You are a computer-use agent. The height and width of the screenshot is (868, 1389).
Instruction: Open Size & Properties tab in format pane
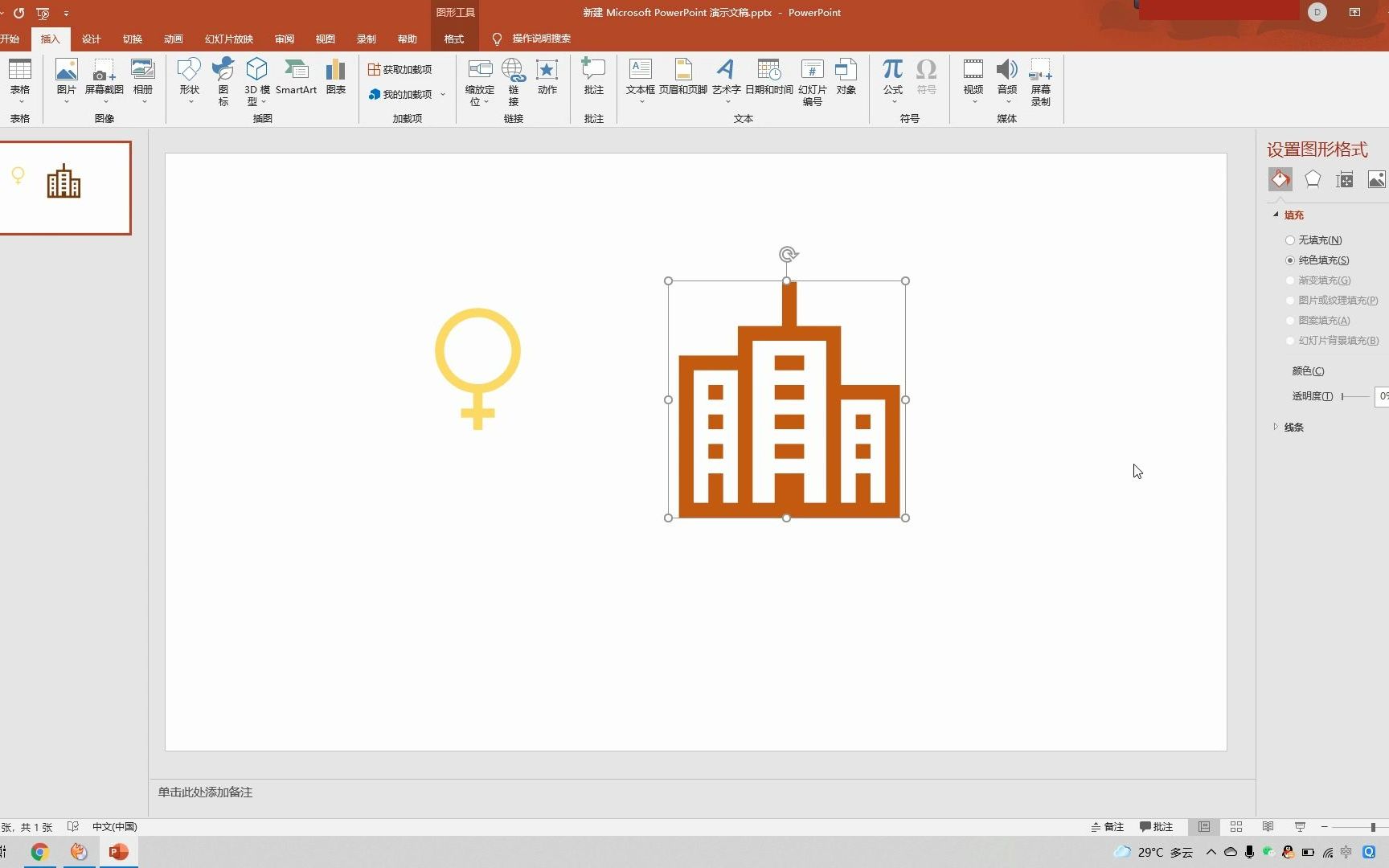point(1345,179)
